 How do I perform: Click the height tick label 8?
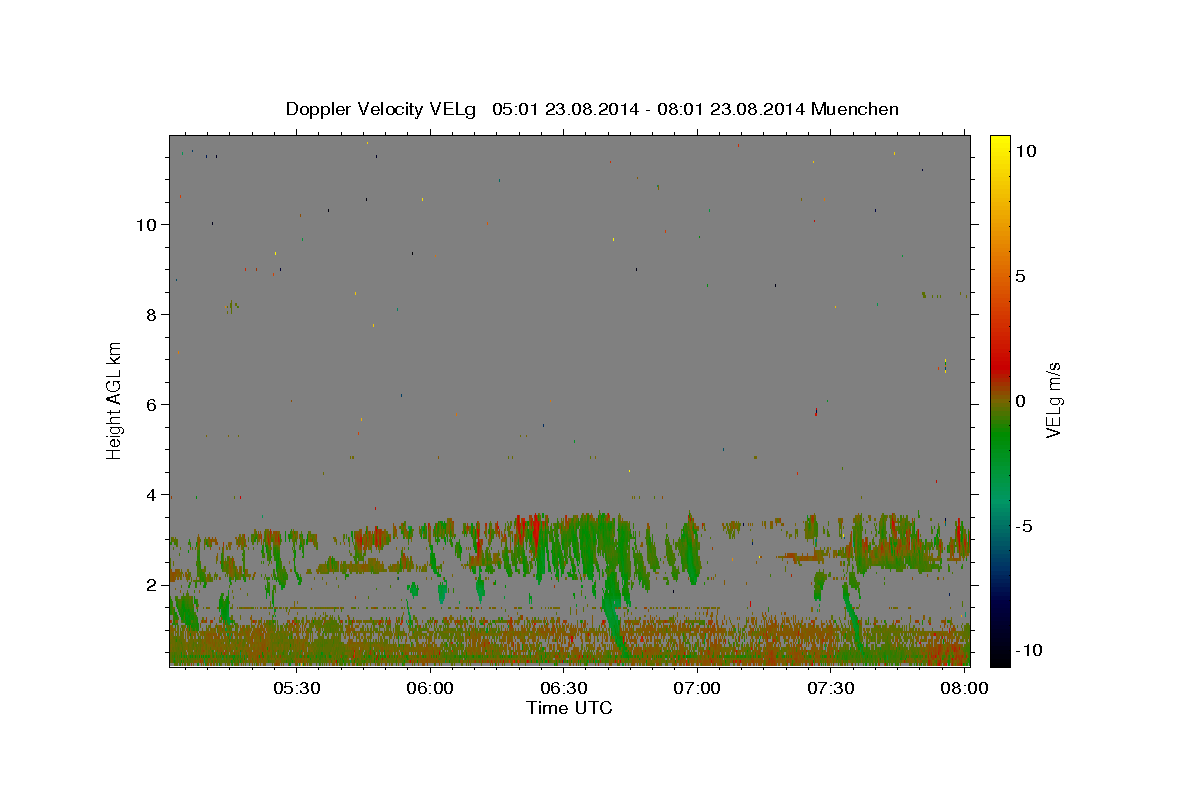click(x=152, y=314)
